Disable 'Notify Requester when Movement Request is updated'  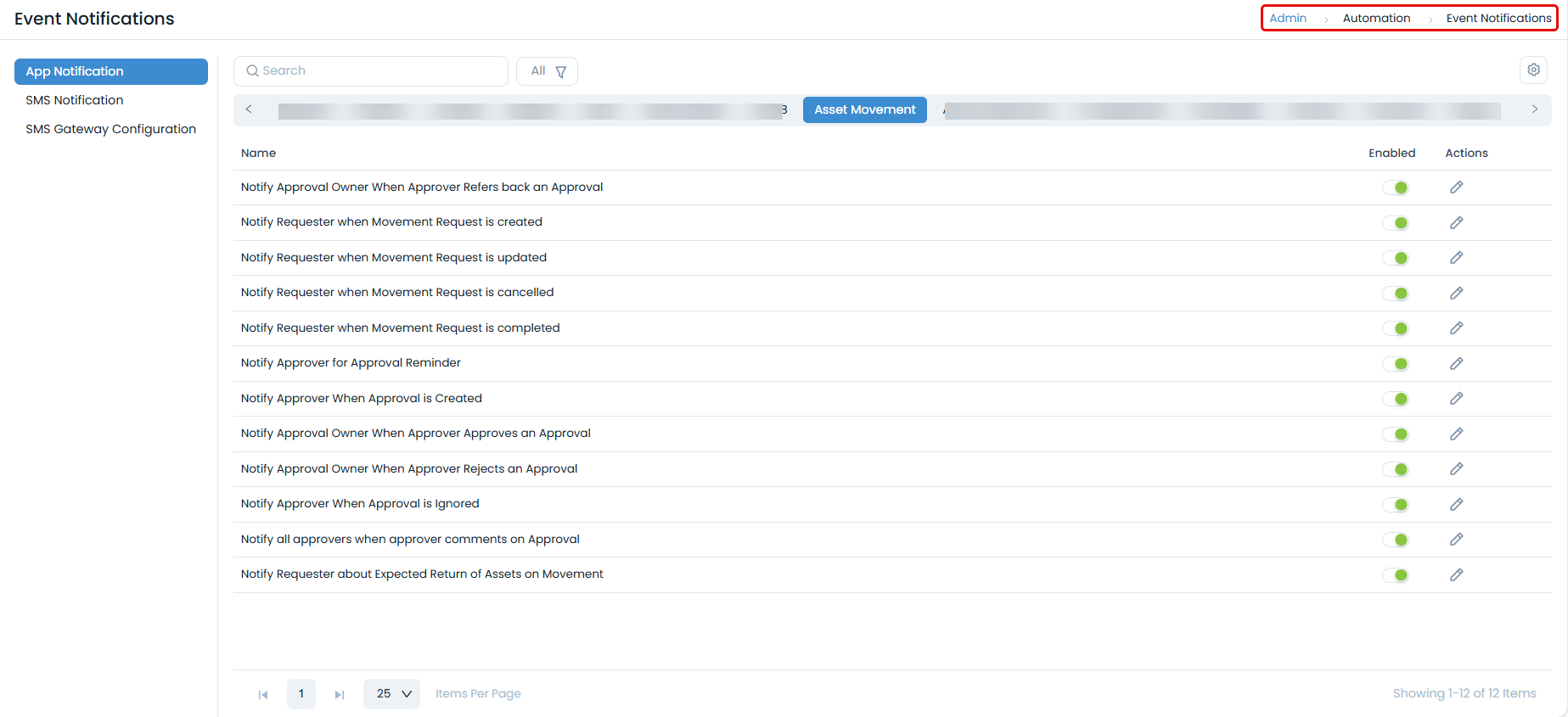pyautogui.click(x=1395, y=258)
